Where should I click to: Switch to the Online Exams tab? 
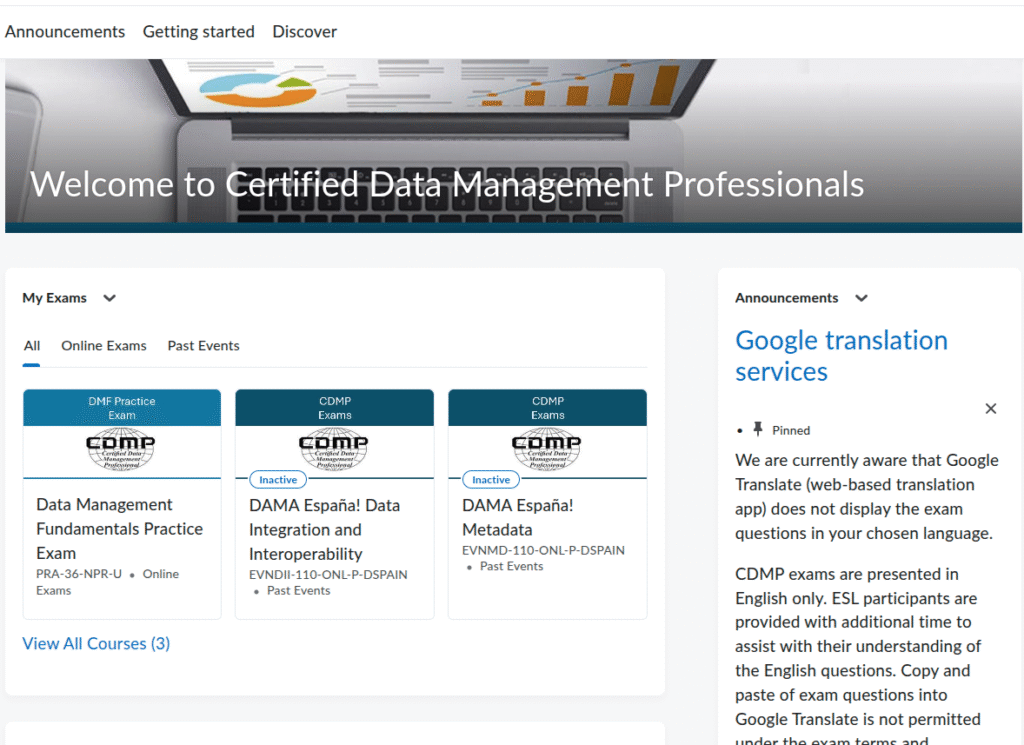coord(104,345)
